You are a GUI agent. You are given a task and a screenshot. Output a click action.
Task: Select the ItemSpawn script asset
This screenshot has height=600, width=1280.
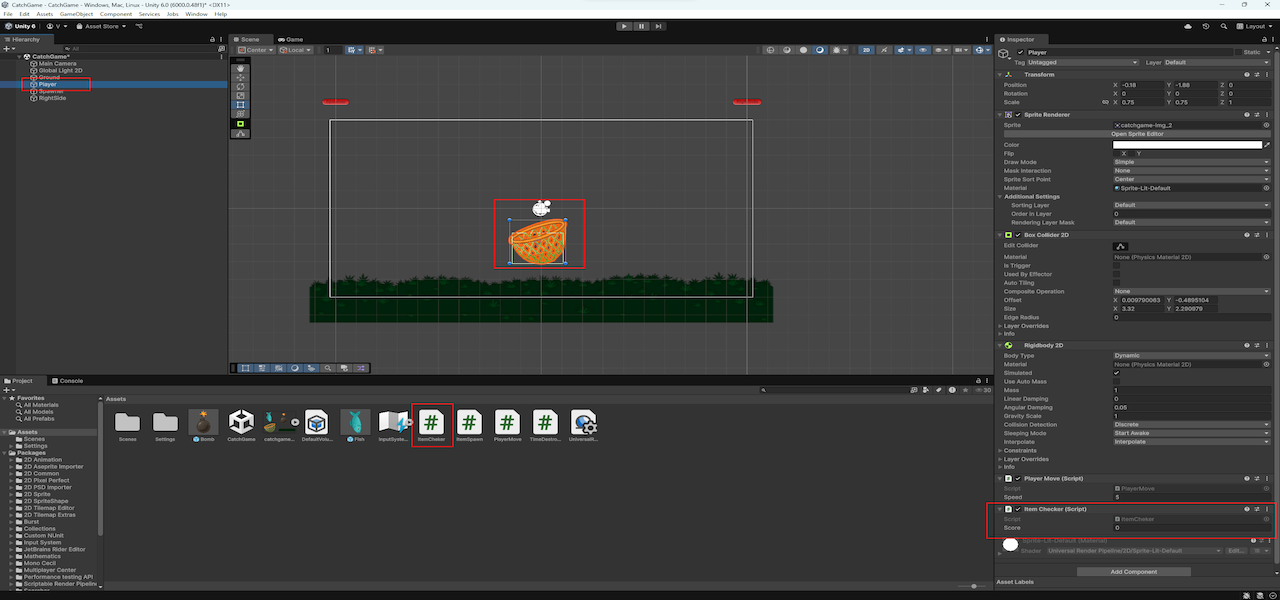(470, 426)
